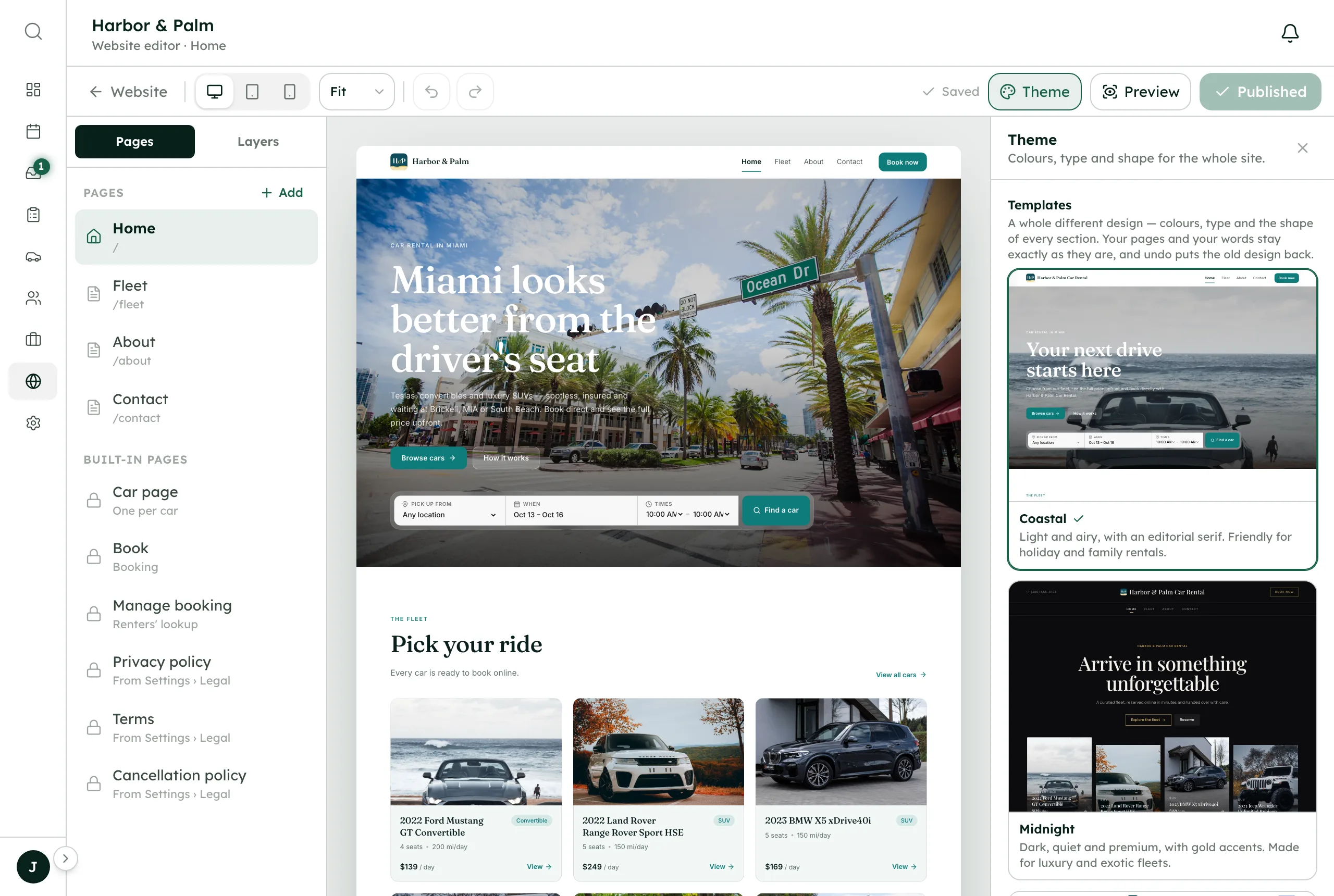Click the Published button
Image resolution: width=1334 pixels, height=896 pixels.
coord(1261,92)
